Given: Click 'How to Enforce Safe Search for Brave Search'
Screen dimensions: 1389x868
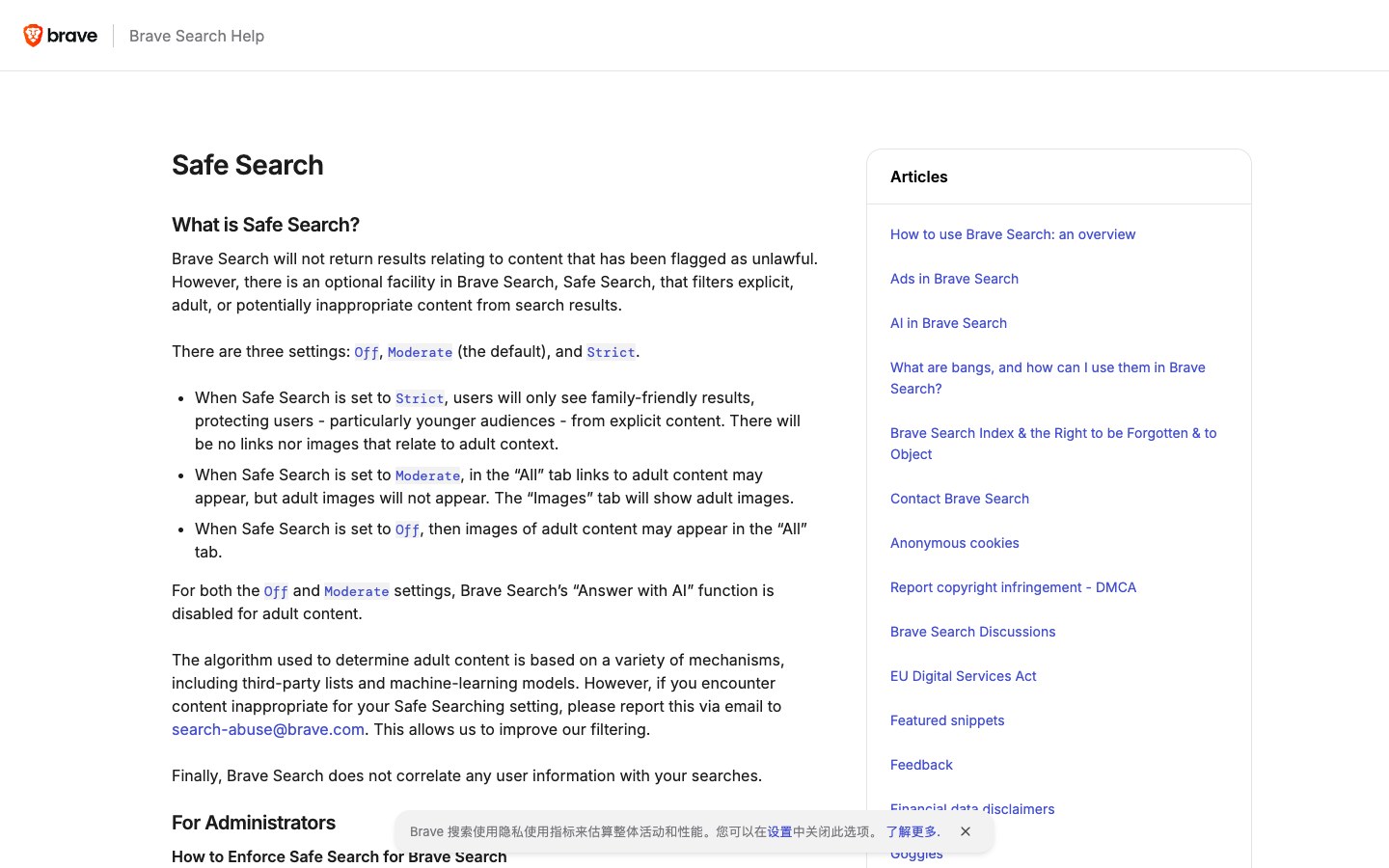Looking at the screenshot, I should click(340, 856).
